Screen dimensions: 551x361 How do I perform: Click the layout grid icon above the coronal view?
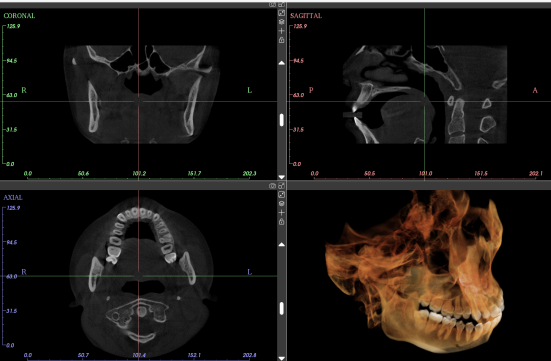281,5
